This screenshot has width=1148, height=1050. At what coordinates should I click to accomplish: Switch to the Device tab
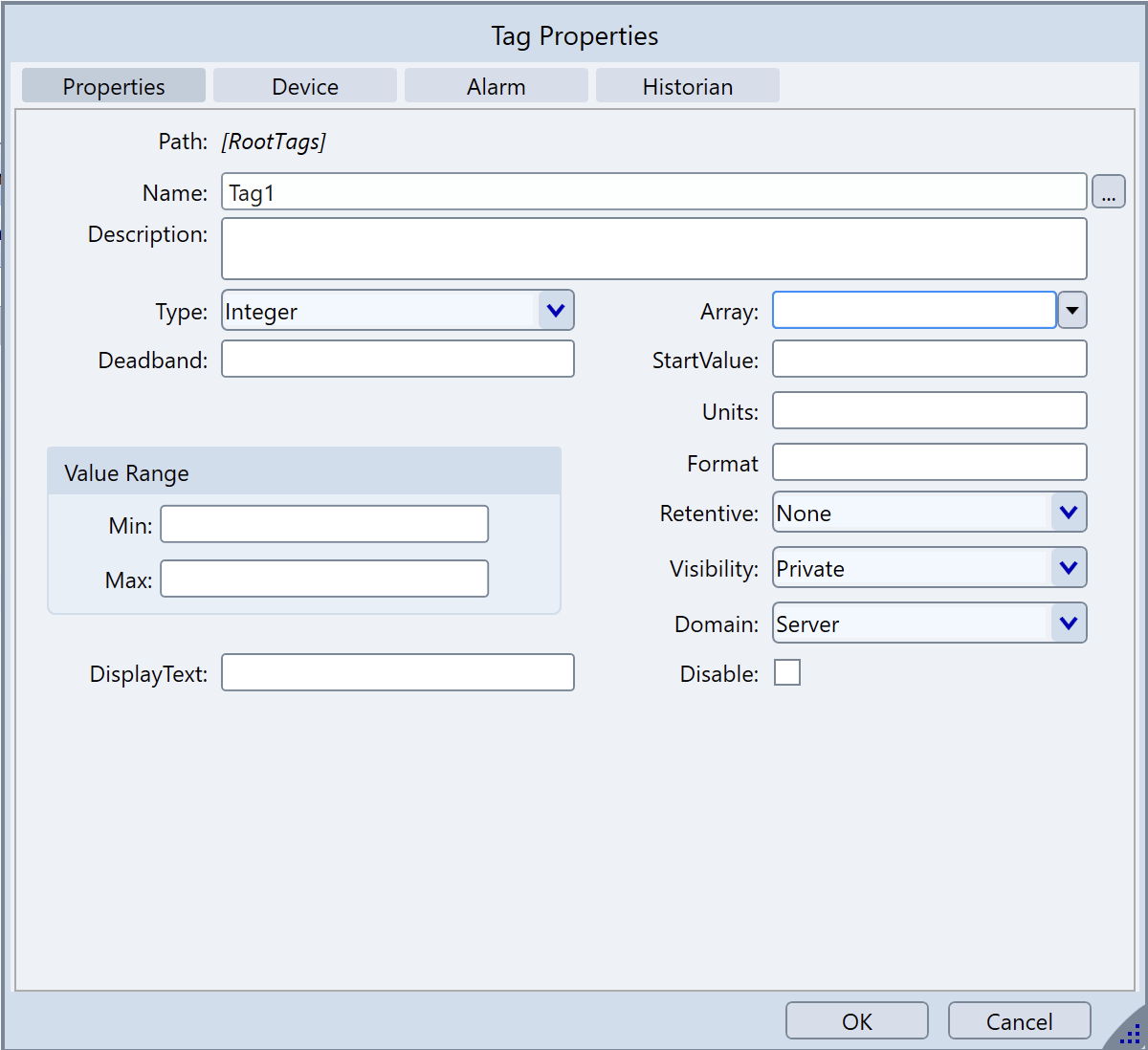coord(304,86)
